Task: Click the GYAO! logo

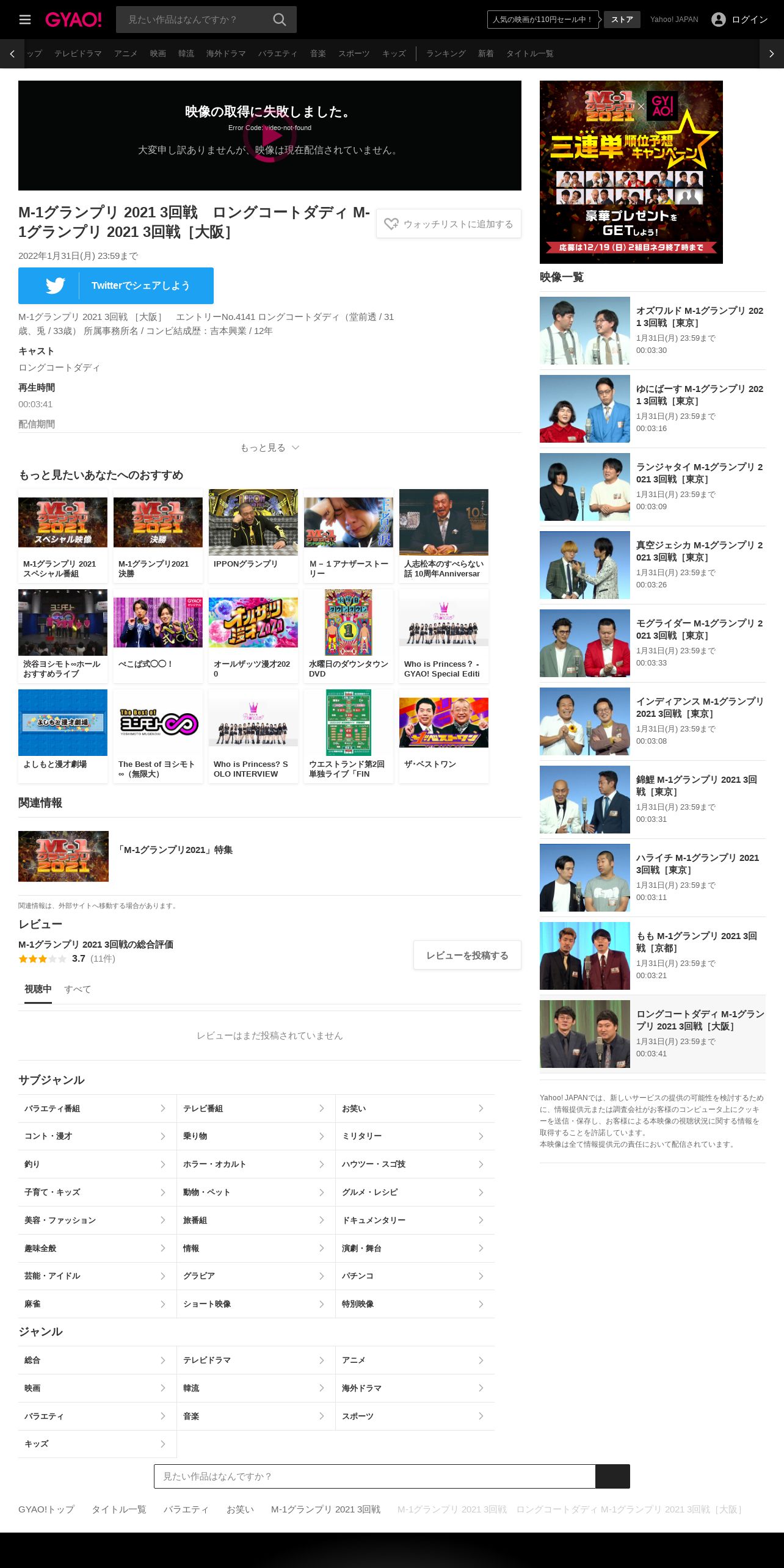Action: coord(73,20)
